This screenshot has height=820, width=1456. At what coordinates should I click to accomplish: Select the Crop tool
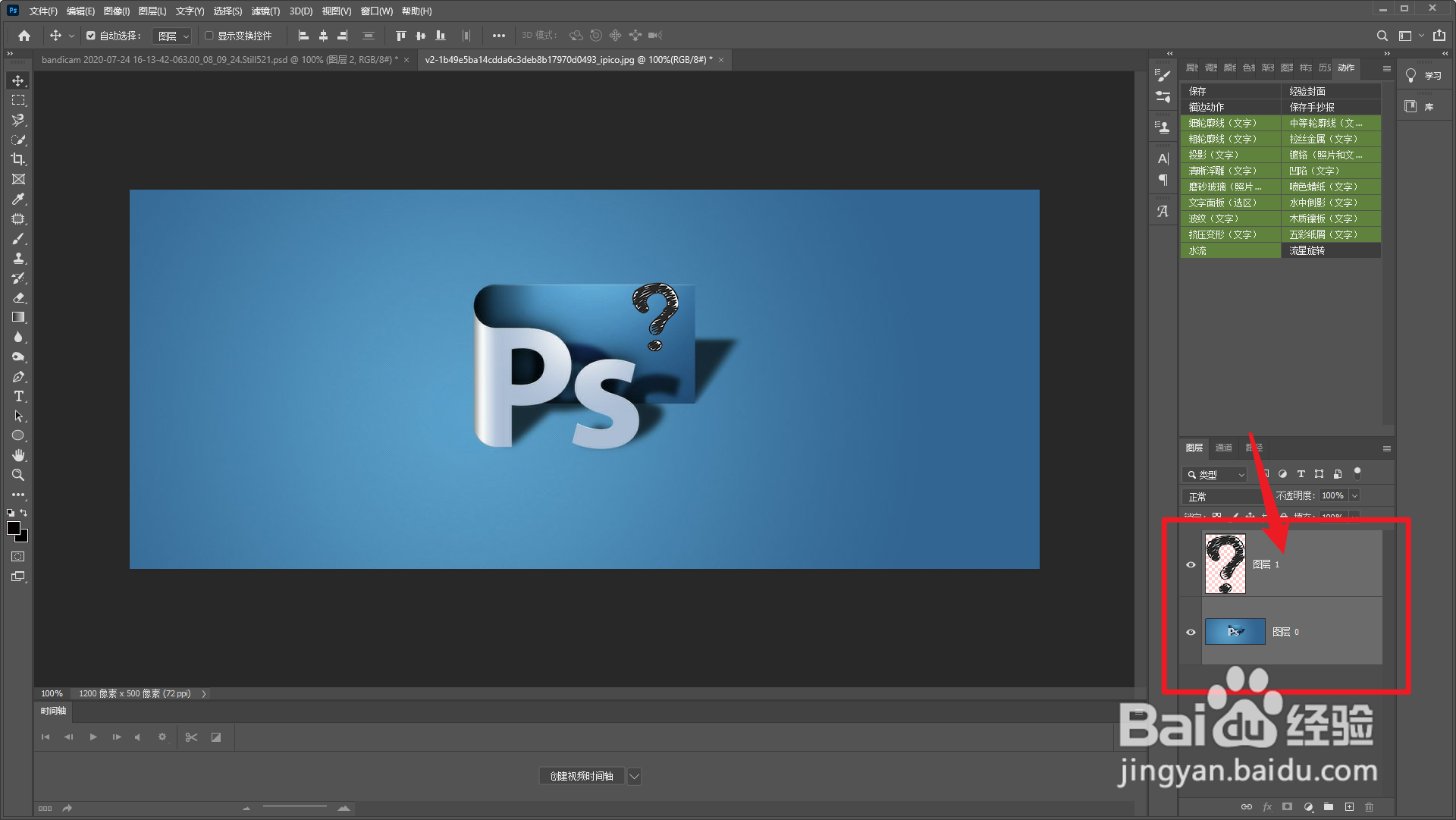click(x=18, y=159)
